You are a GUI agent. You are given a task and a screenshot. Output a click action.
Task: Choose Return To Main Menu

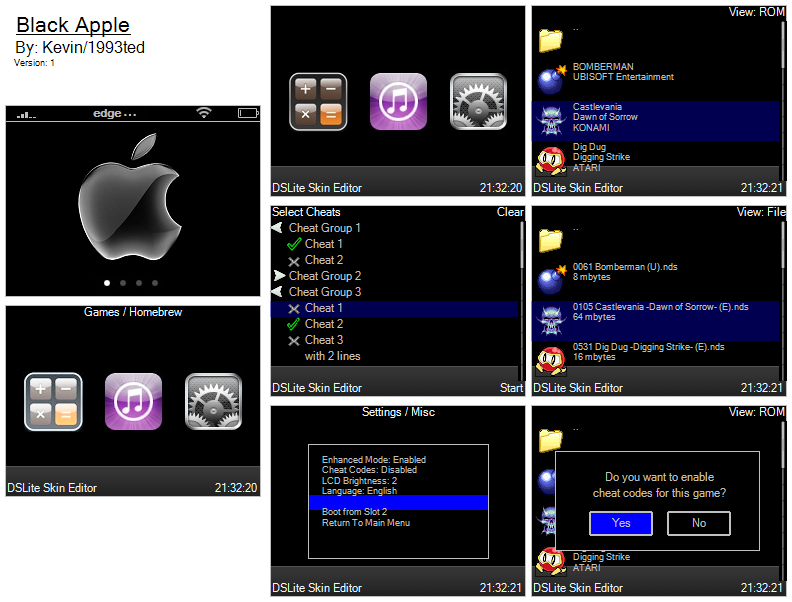pyautogui.click(x=366, y=523)
